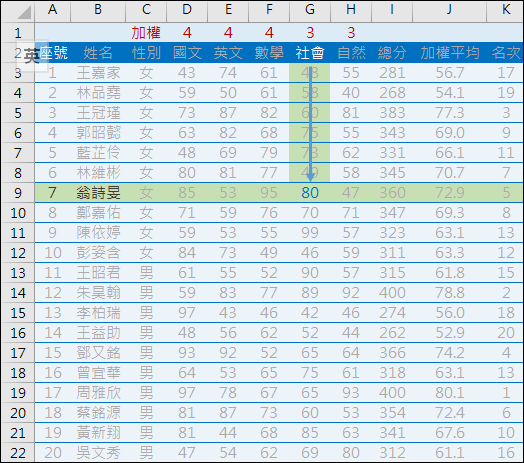Click weighted average 67.6 for 黃新翔
The image size is (524, 463).
pyautogui.click(x=449, y=433)
